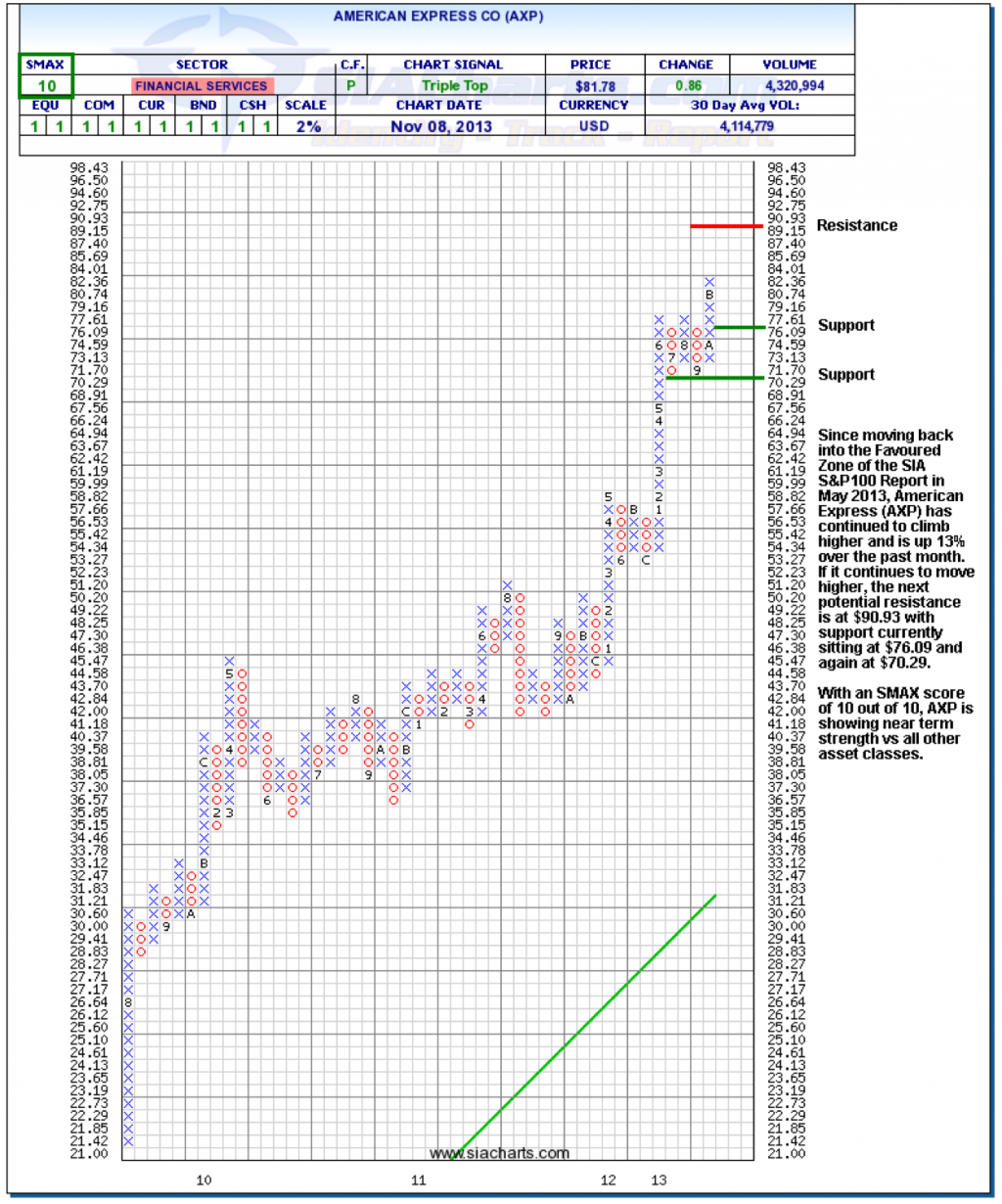The width and height of the screenshot is (1002, 1204).
Task: Click the pink FINANCIAL SERVICES sector label
Action: coord(202,86)
